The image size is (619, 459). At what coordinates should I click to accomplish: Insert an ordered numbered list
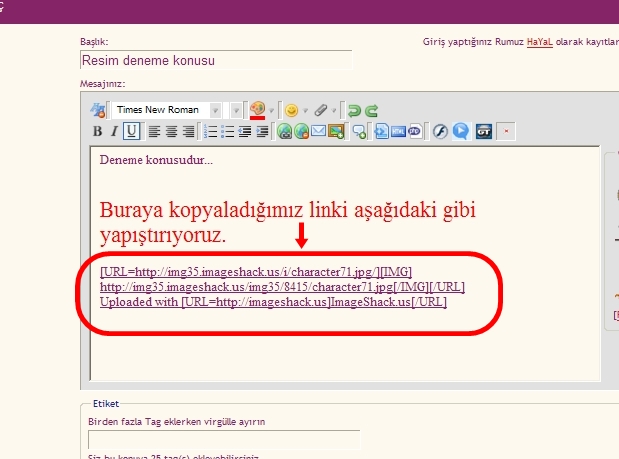(211, 131)
